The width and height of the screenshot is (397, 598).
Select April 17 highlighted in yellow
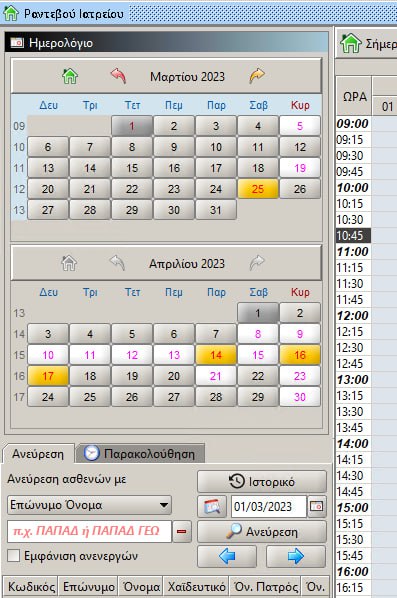point(48,376)
